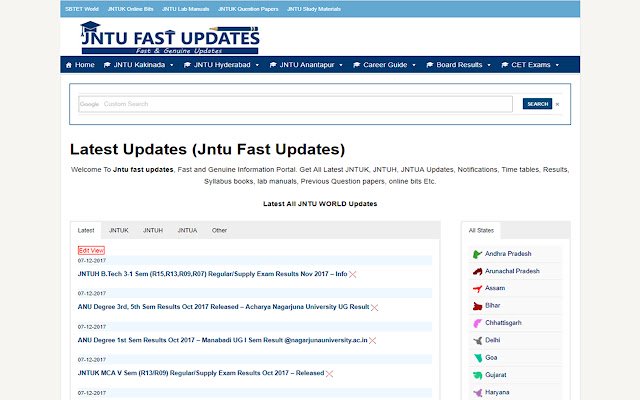Click the JNTU Fast Updates logo
This screenshot has height=400, width=640.
click(170, 38)
